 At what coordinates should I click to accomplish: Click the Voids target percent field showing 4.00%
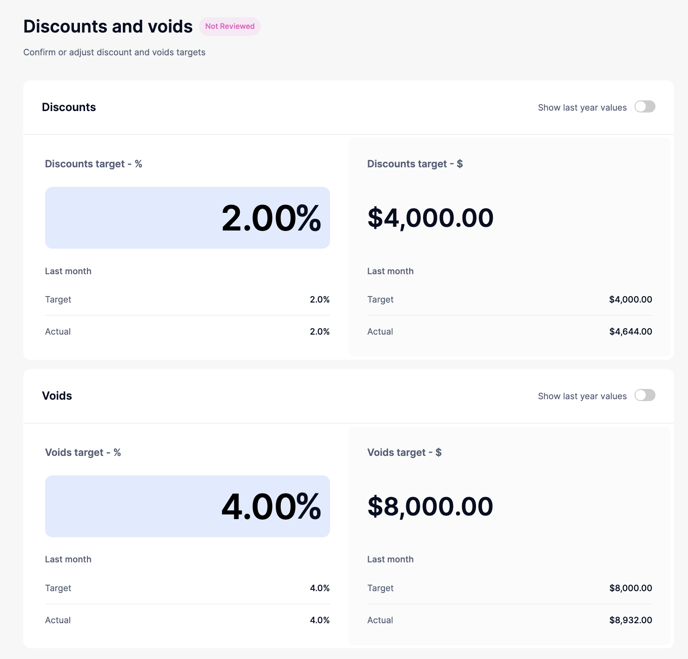(x=187, y=506)
